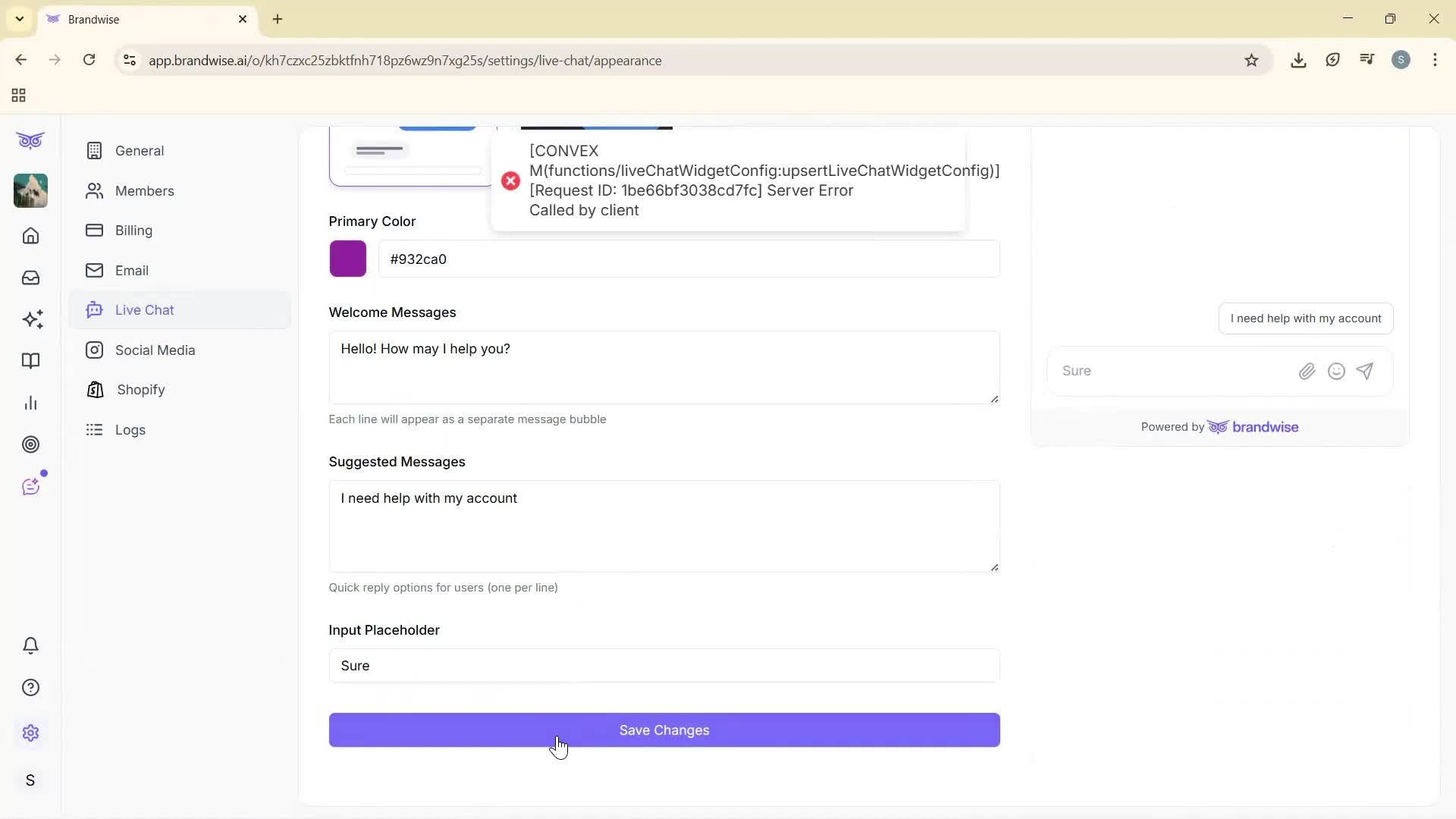1456x819 pixels.
Task: Click the target icon in the sidebar
Action: click(x=30, y=444)
